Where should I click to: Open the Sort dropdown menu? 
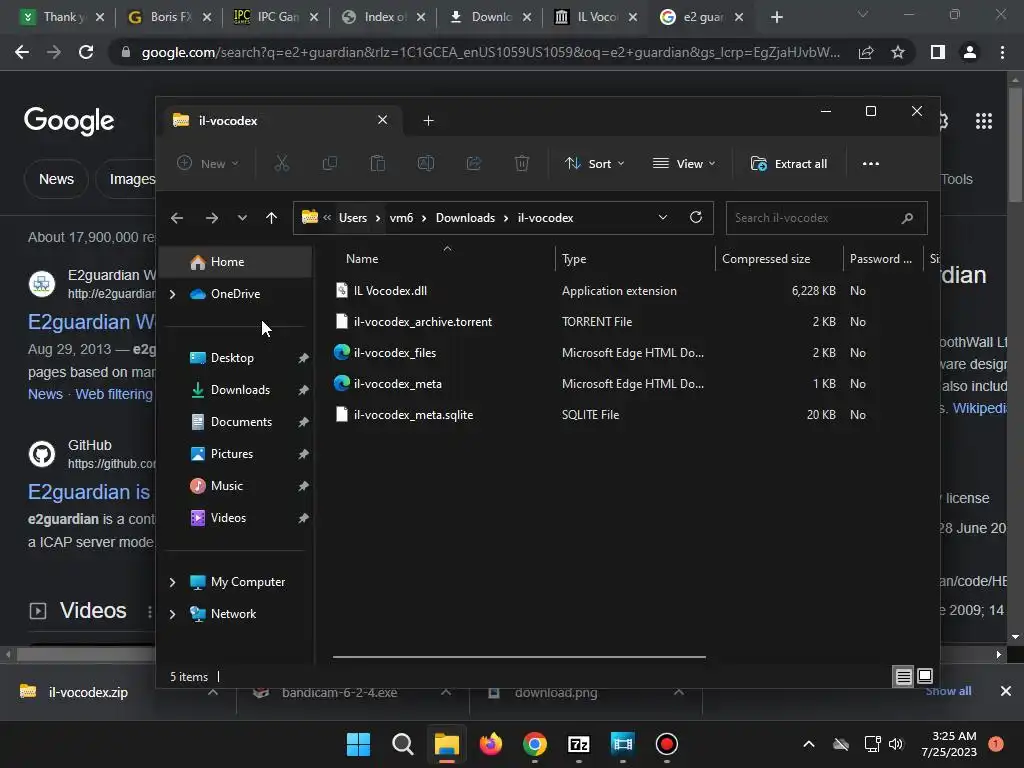(x=594, y=163)
